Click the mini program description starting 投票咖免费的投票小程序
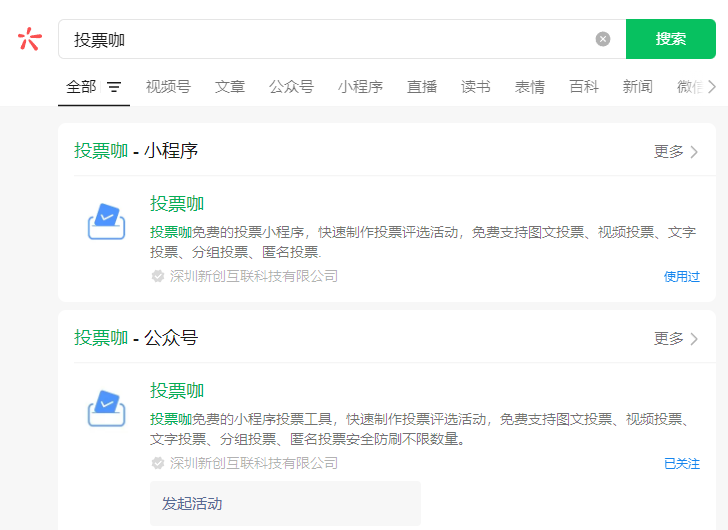Viewport: 728px width, 530px height. coord(423,242)
